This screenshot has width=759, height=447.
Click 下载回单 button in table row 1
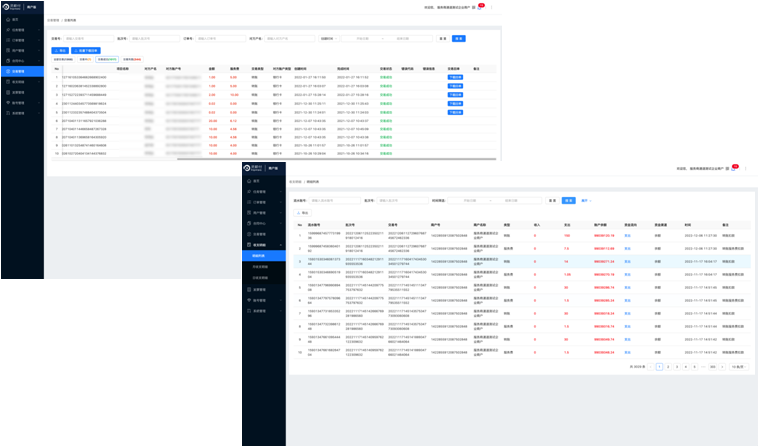point(455,77)
